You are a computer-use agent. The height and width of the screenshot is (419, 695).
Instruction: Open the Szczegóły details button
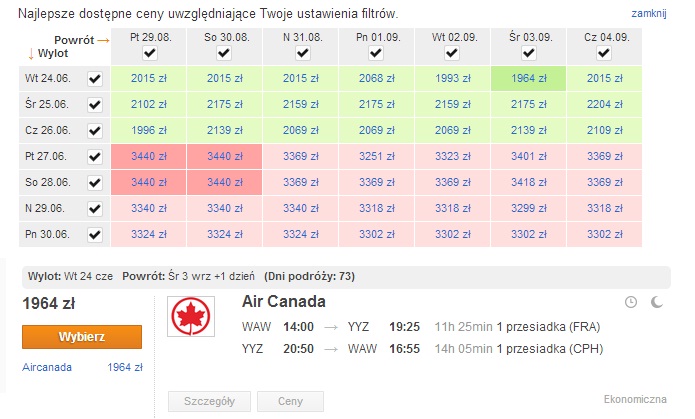(x=209, y=401)
